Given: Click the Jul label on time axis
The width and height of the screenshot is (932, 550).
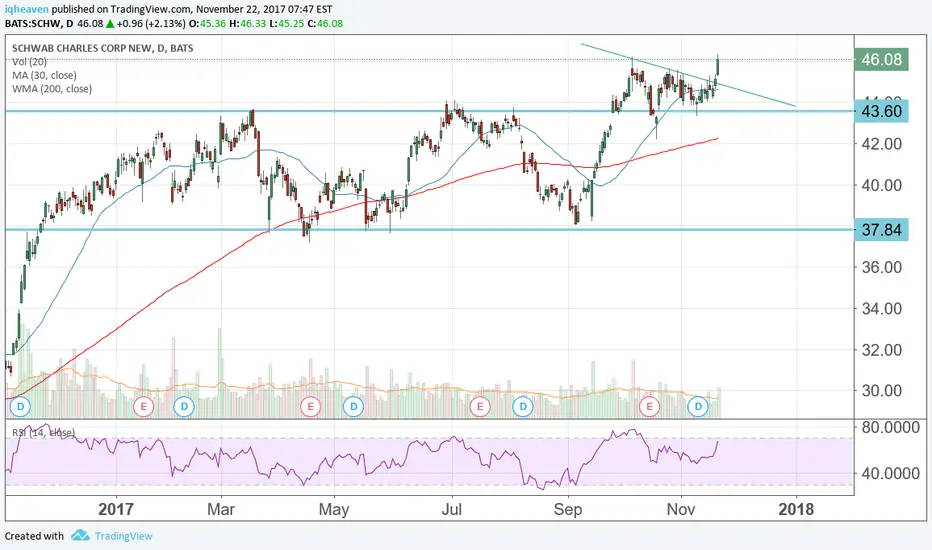Looking at the screenshot, I should [x=452, y=510].
